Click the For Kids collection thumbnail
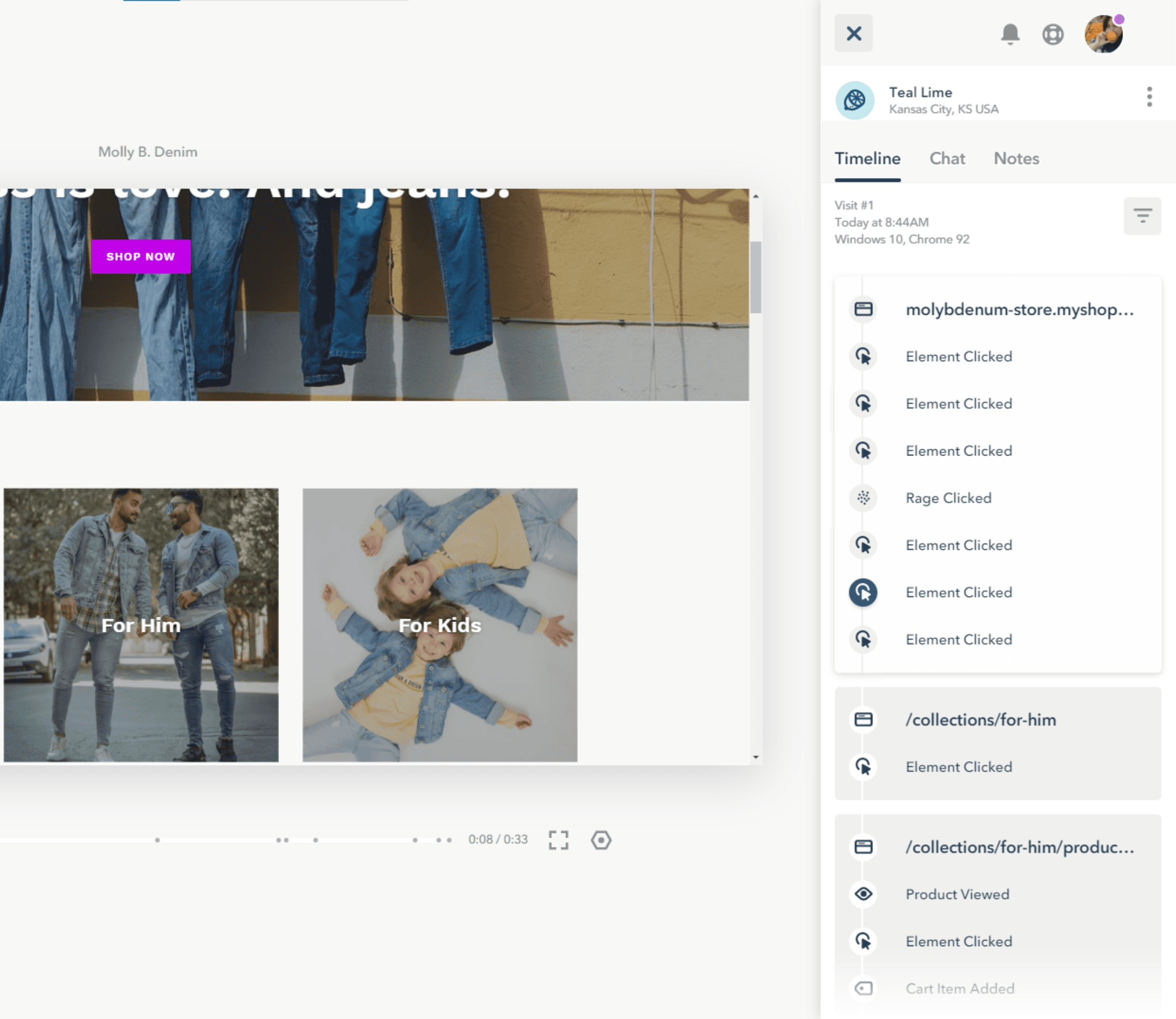The height and width of the screenshot is (1019, 1176). point(440,625)
